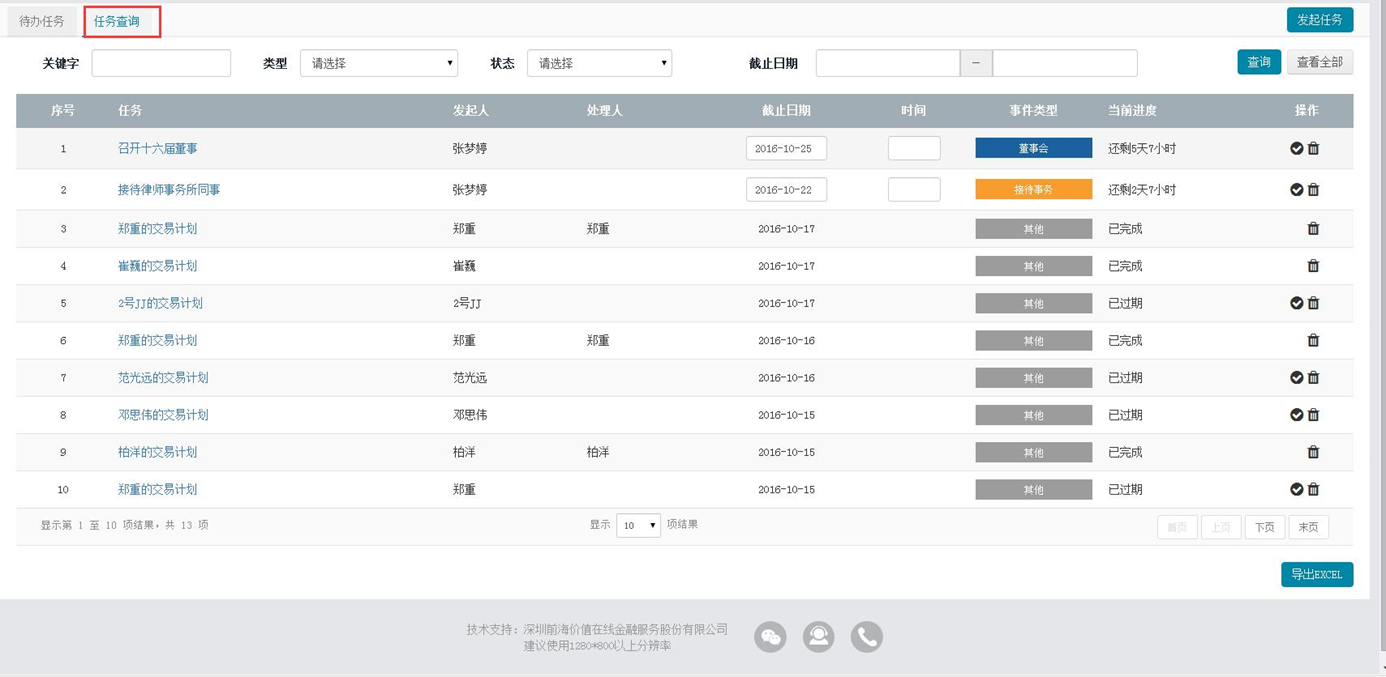
Task: Click 发起人 cell 张梦婷 in row 1
Action: tap(470, 148)
